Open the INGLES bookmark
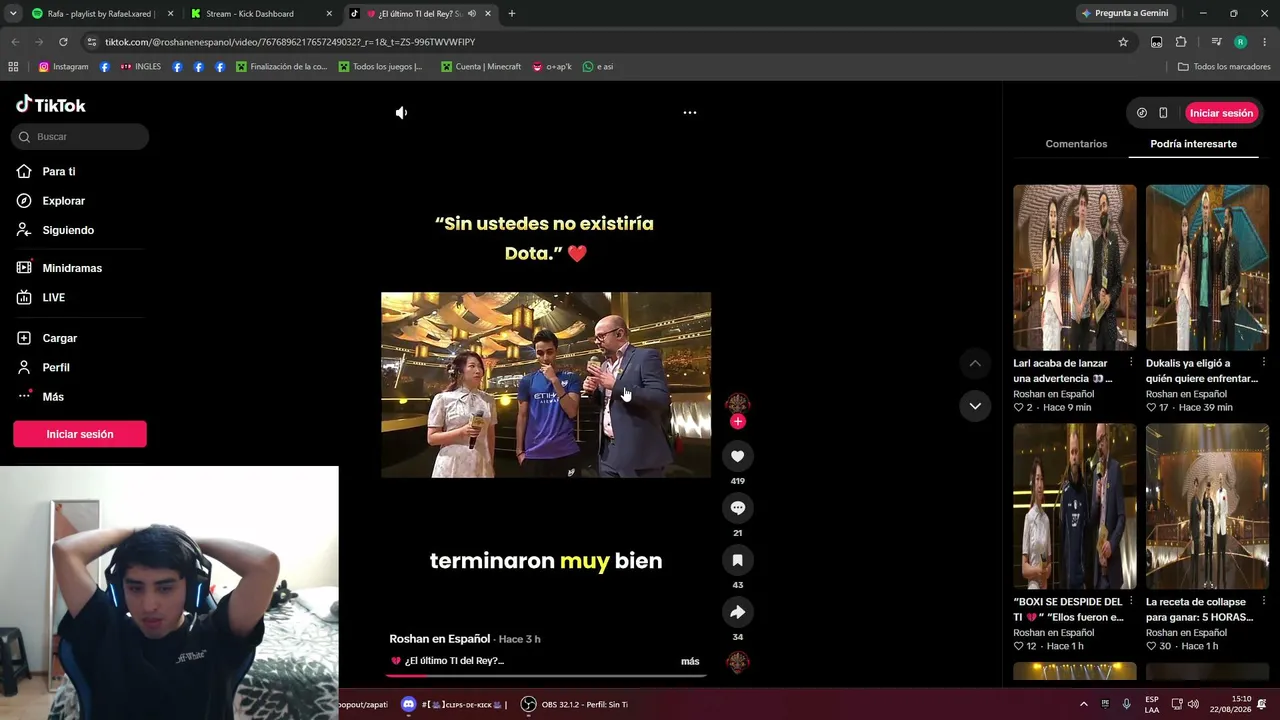 [x=140, y=67]
